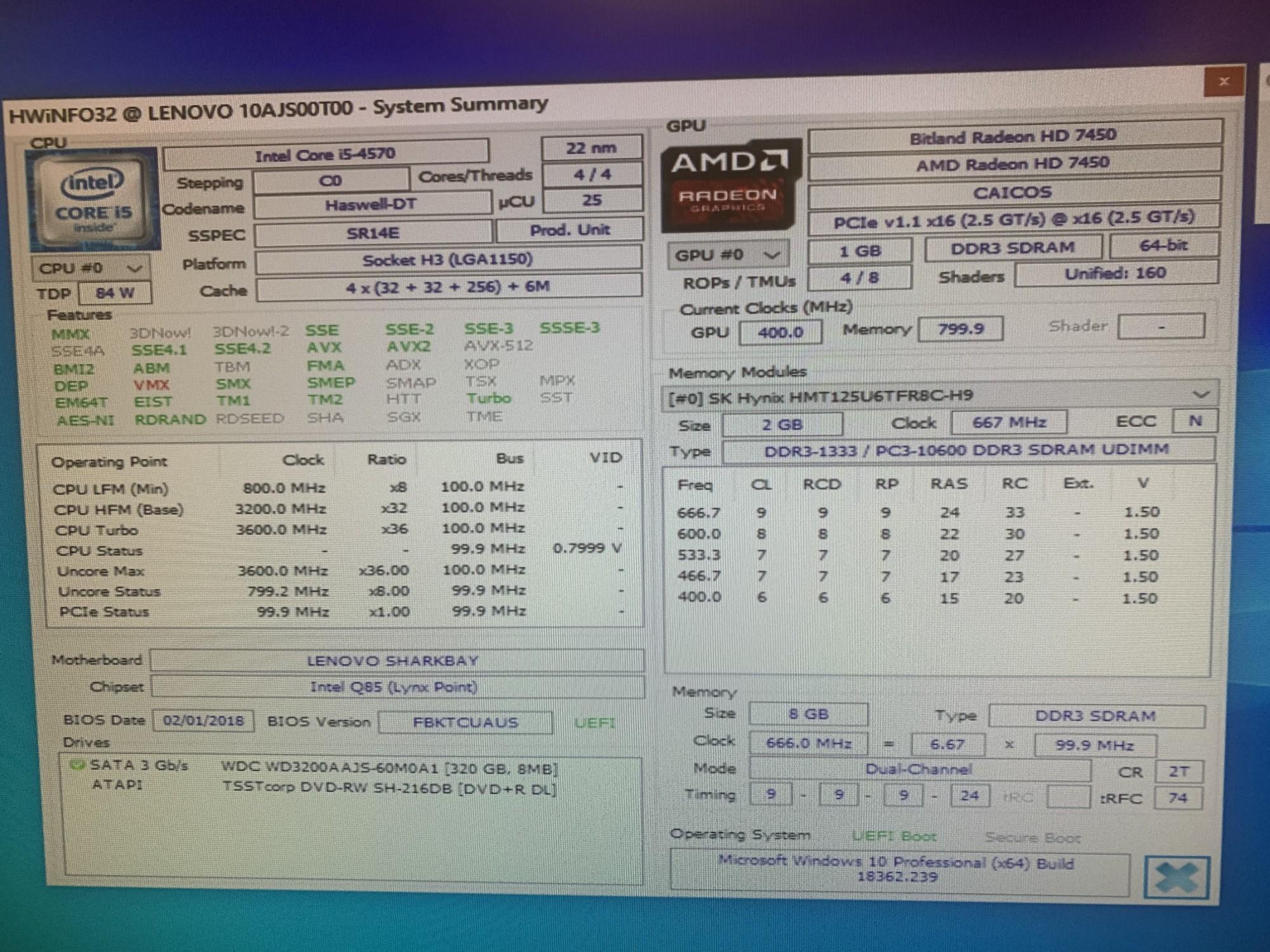The image size is (1270, 952).
Task: Click the Intel Core i5 logo
Action: [x=93, y=199]
